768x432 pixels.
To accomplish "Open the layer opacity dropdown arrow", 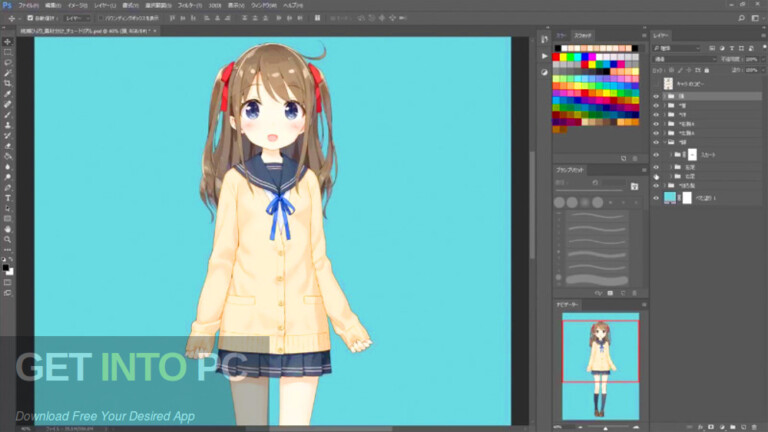I will pos(762,59).
